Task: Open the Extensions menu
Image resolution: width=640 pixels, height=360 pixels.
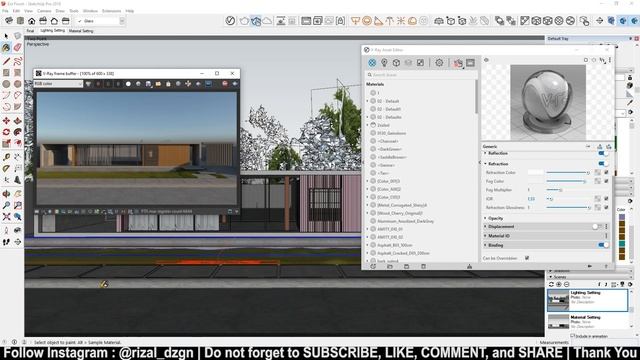Action: [x=111, y=11]
